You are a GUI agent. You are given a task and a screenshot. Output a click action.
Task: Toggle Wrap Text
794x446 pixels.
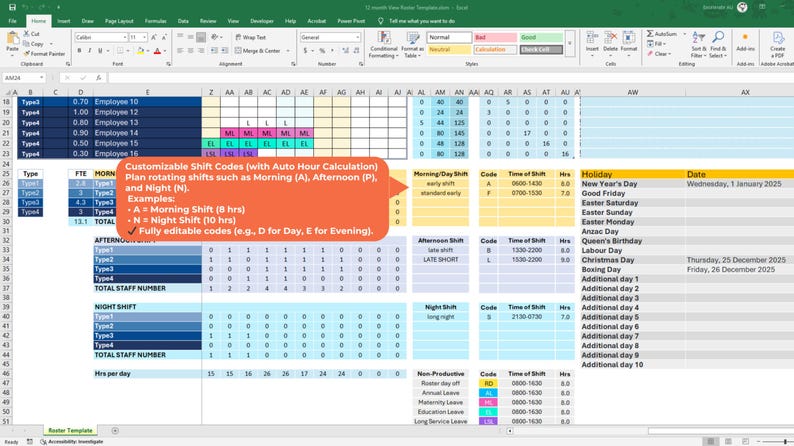251,37
